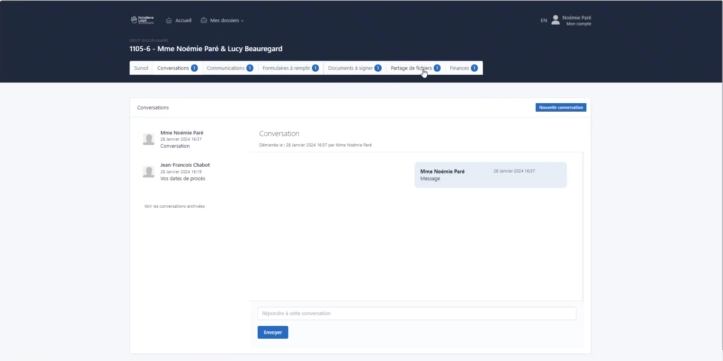Screen dimensions: 723x361
Task: Click the user account avatar icon
Action: [x=556, y=20]
